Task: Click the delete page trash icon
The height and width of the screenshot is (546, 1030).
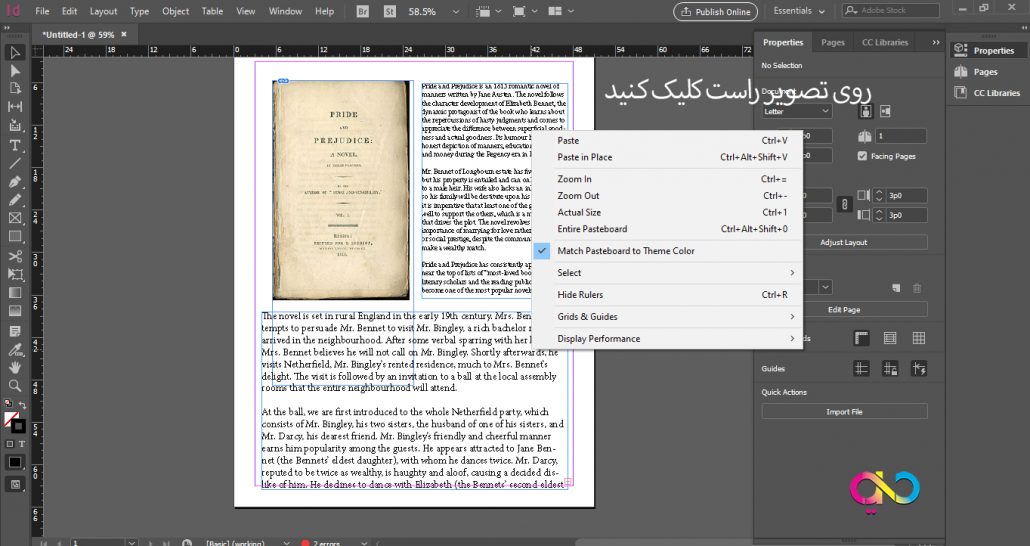Action: pyautogui.click(x=917, y=288)
